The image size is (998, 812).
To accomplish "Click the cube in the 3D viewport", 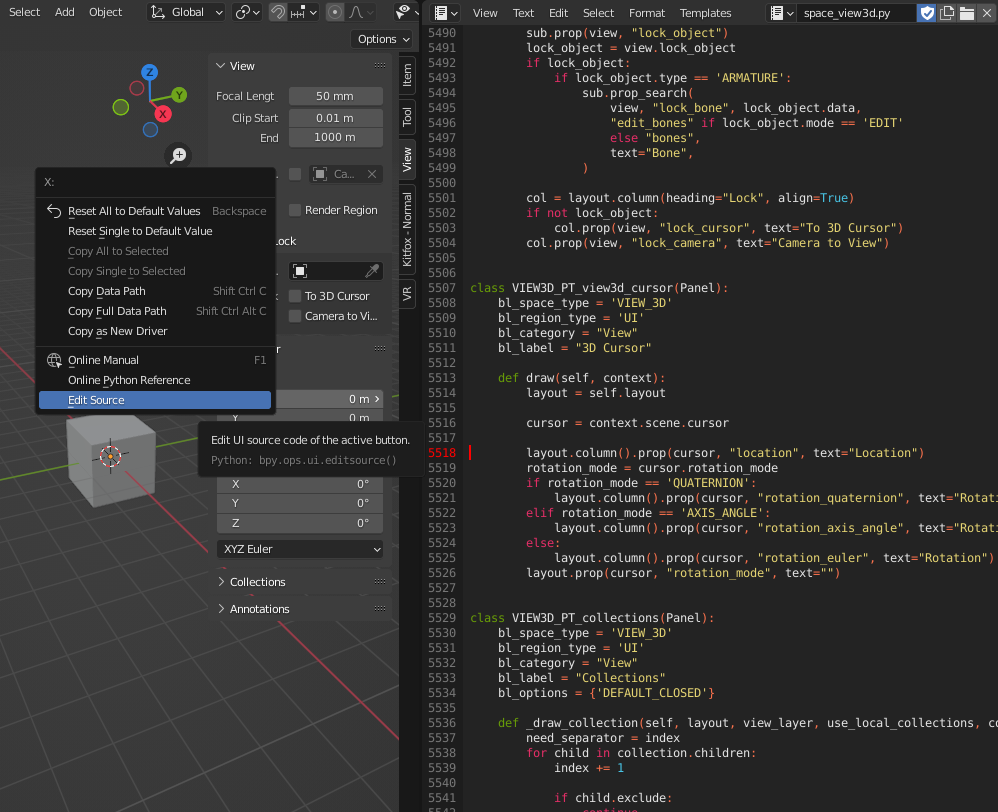I will (x=111, y=459).
